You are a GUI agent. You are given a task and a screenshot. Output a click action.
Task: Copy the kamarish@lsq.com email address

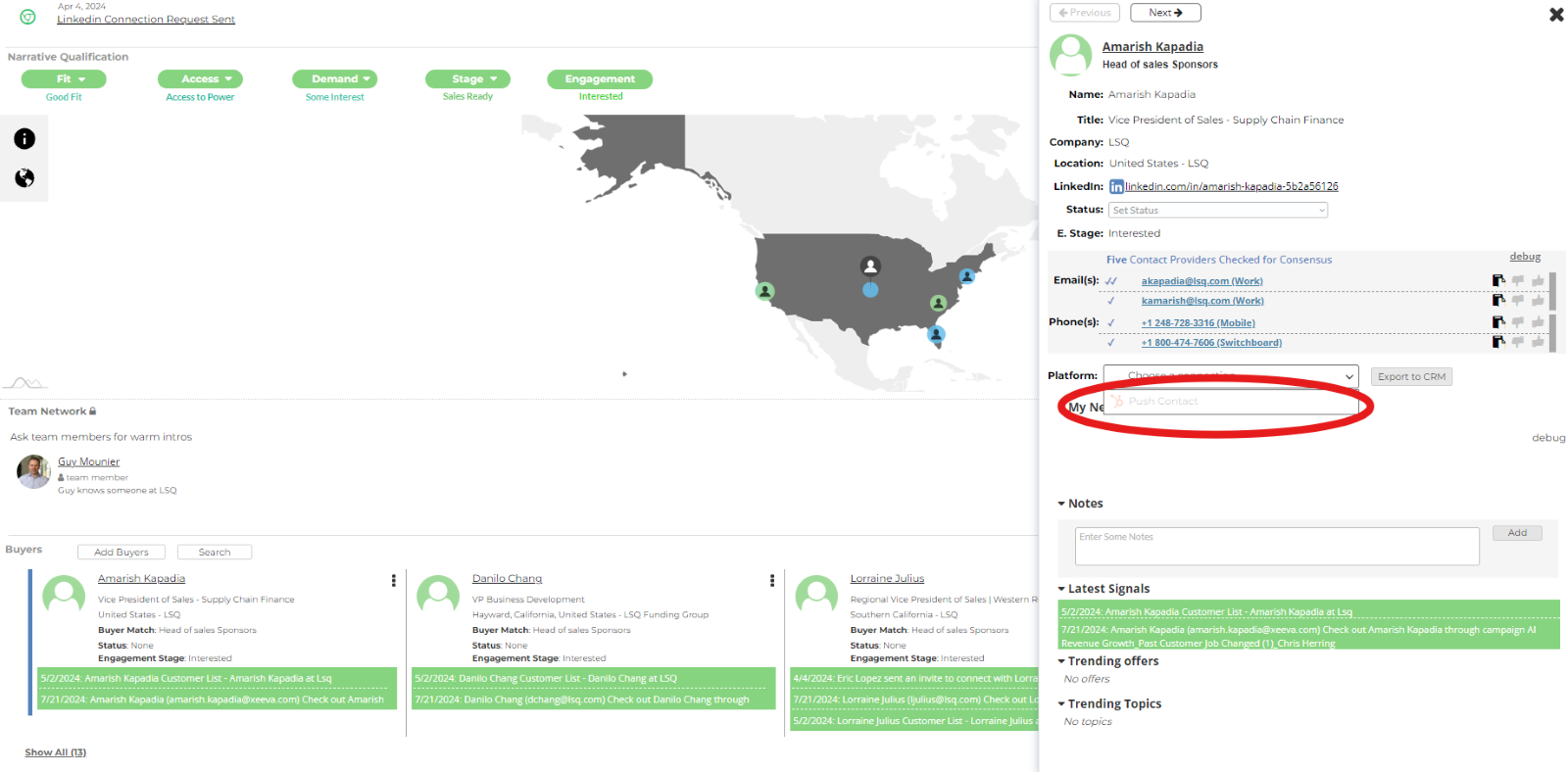tap(1498, 301)
